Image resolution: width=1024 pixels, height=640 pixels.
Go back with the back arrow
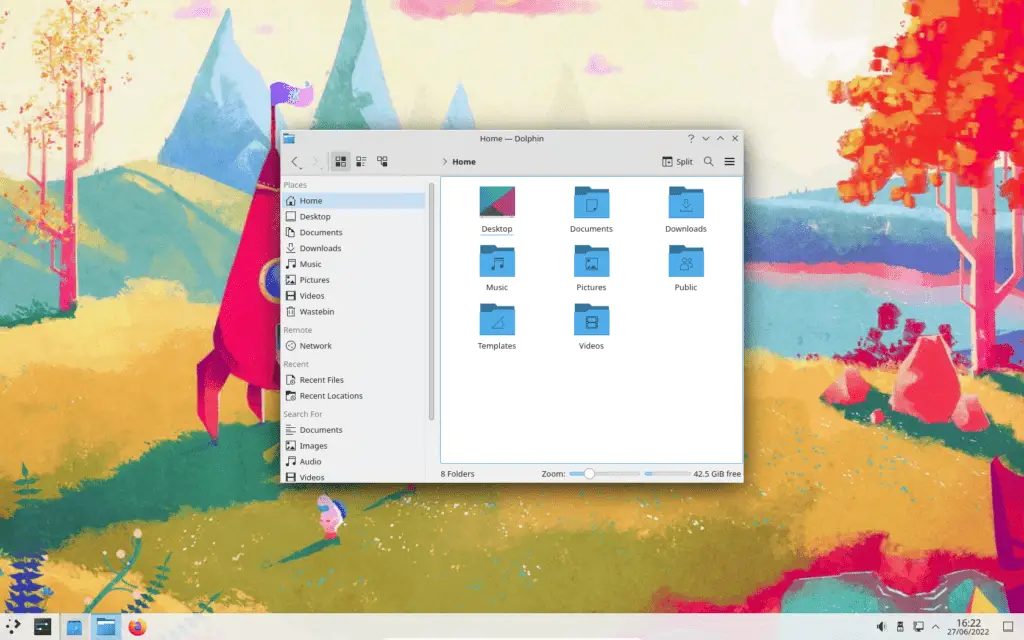(x=295, y=161)
